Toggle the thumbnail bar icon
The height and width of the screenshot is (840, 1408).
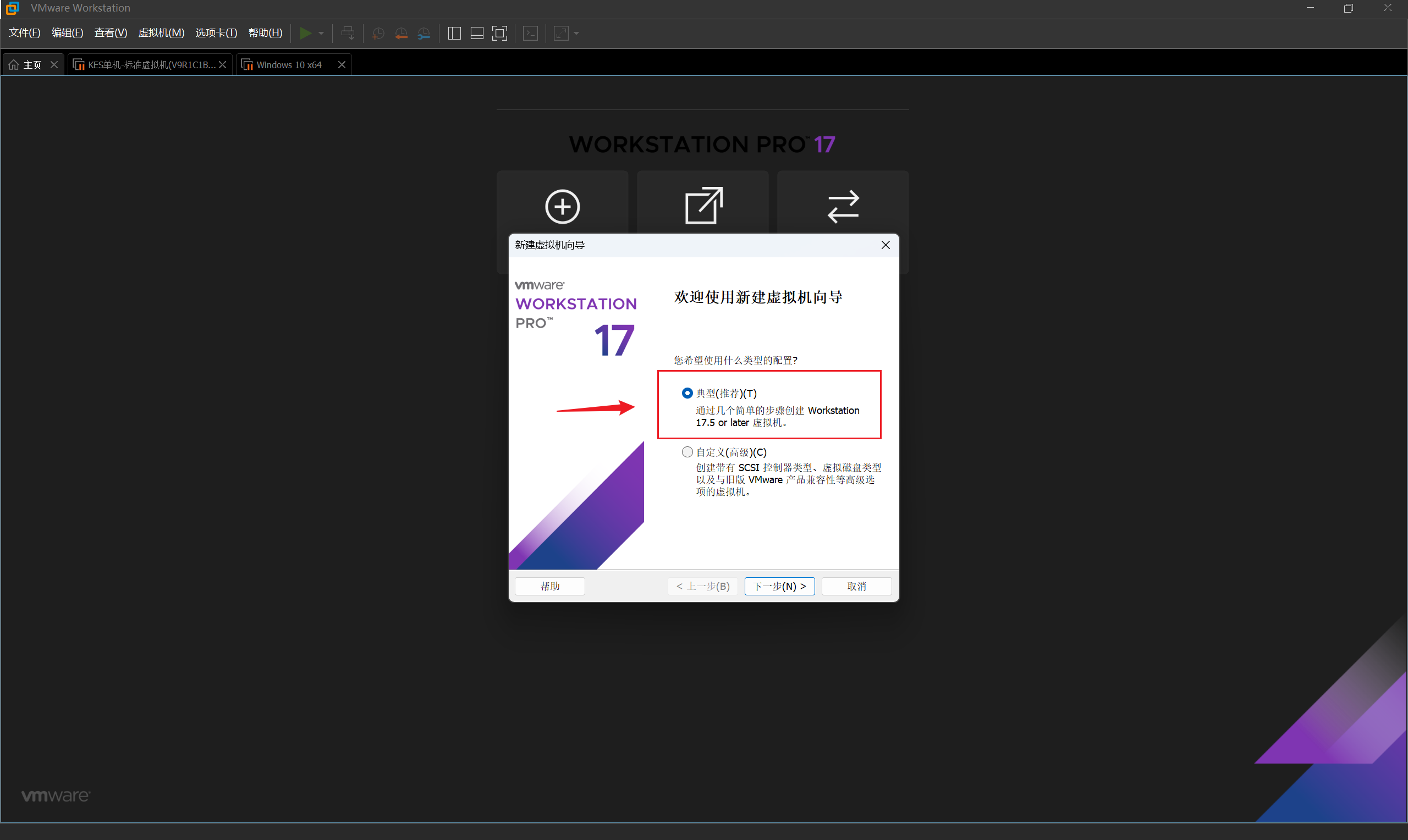click(x=477, y=34)
